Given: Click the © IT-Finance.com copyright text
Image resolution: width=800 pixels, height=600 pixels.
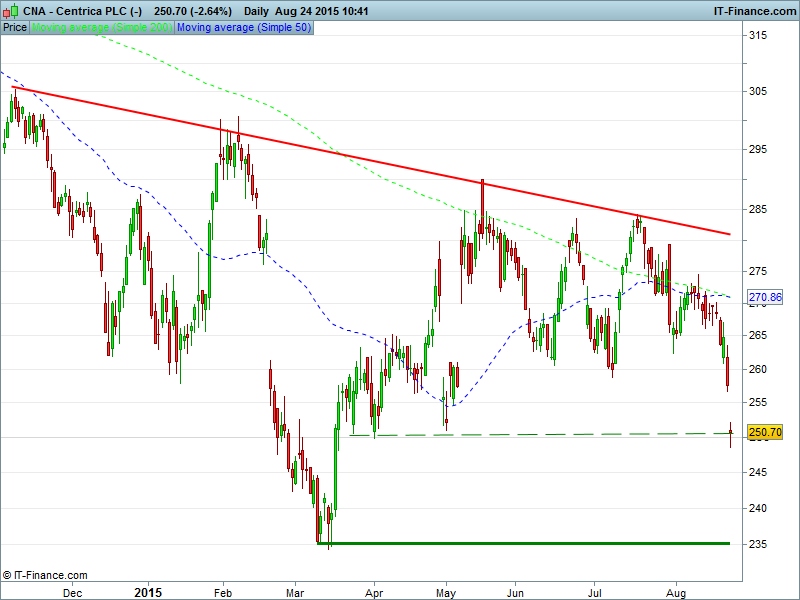Looking at the screenshot, I should coord(46,575).
